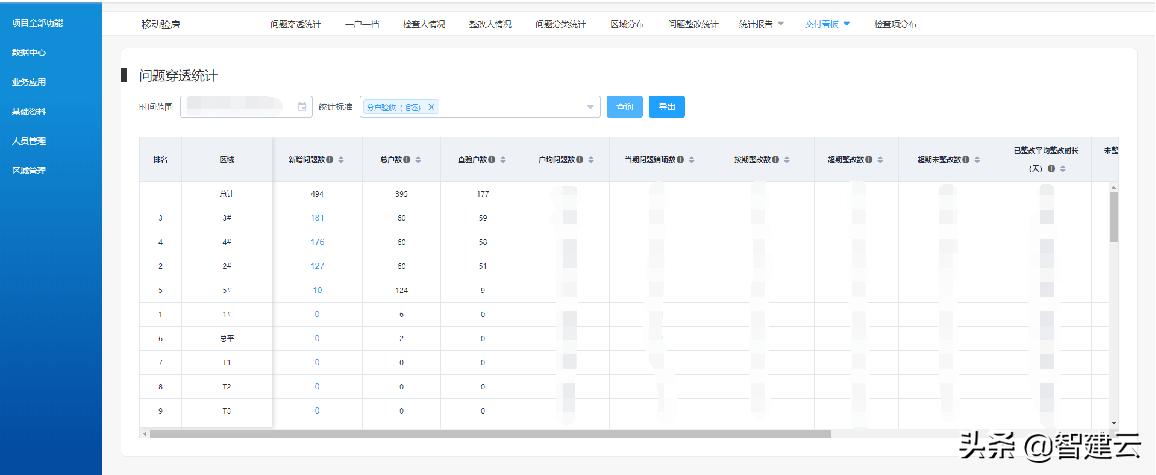
Task: Open 业务应用 in the sidebar
Action: click(29, 82)
